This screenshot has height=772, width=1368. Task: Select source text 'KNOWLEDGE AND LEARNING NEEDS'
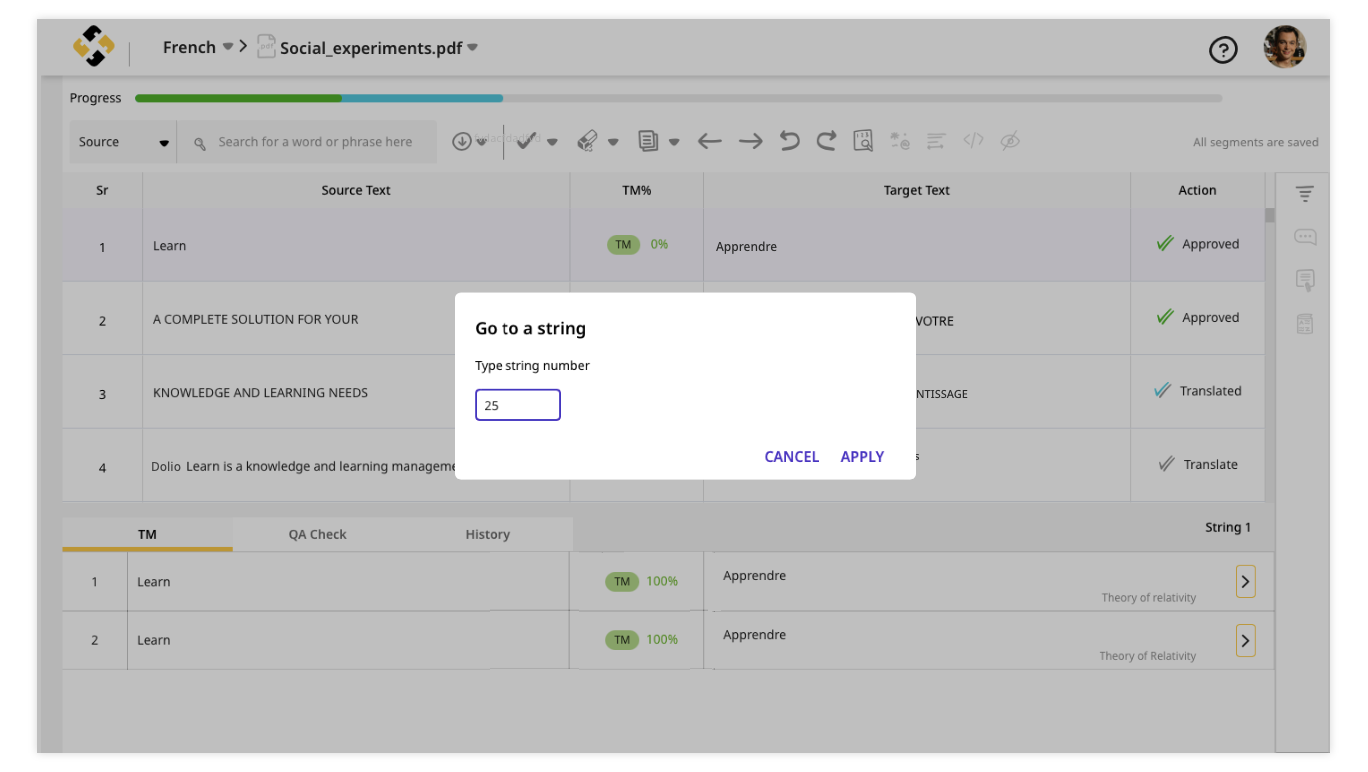point(260,393)
